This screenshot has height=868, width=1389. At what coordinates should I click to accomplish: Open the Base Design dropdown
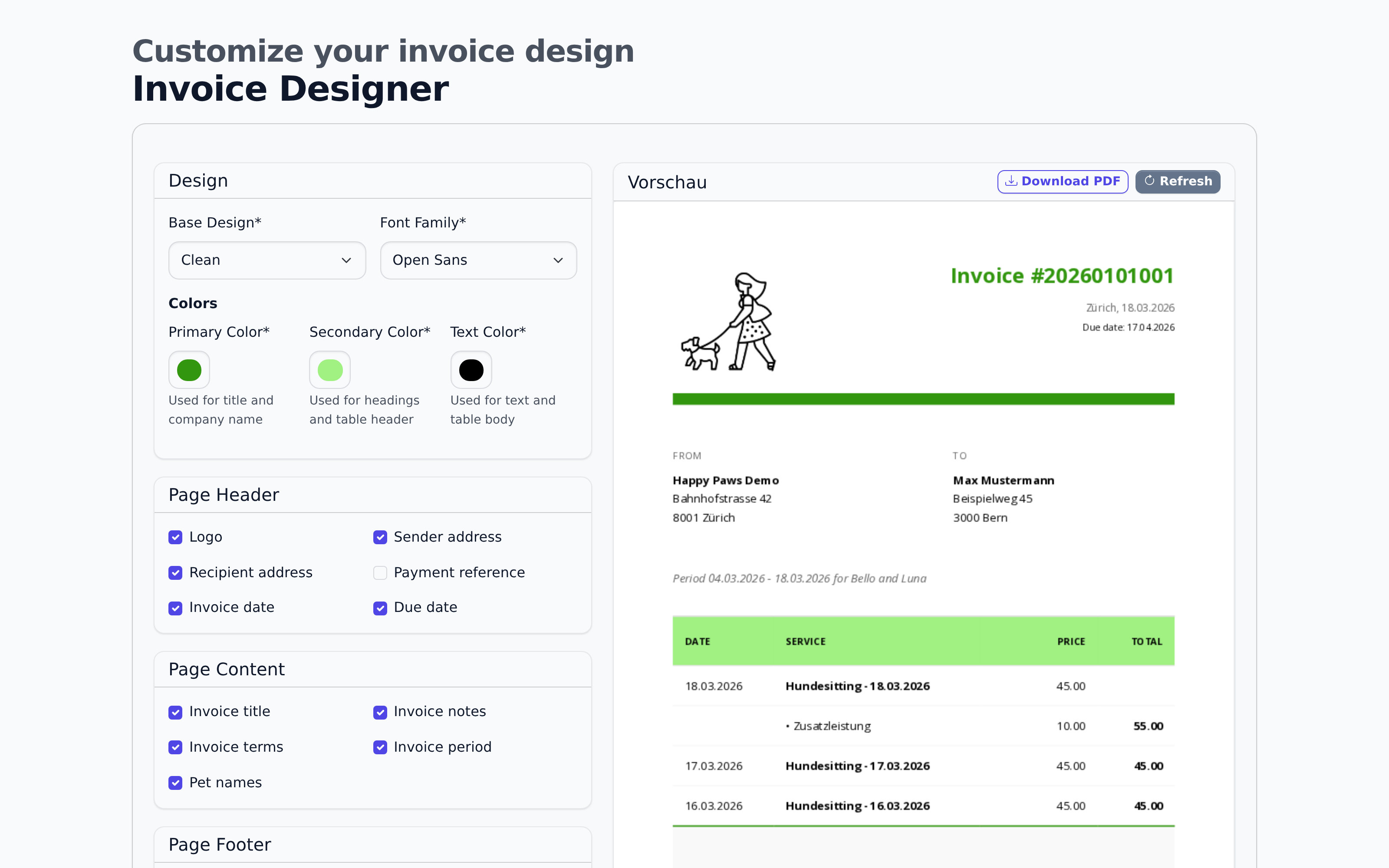point(267,260)
